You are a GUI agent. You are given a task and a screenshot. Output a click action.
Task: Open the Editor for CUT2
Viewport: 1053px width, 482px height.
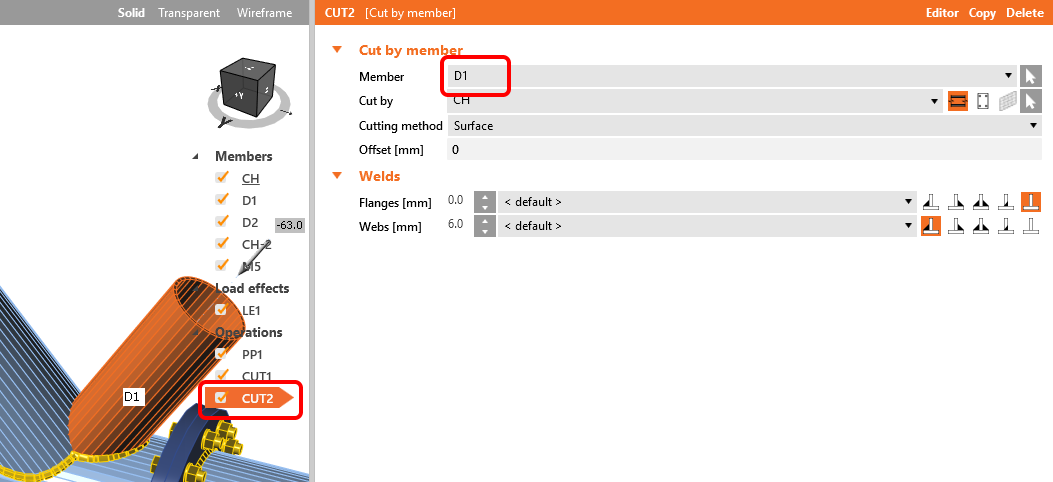942,13
